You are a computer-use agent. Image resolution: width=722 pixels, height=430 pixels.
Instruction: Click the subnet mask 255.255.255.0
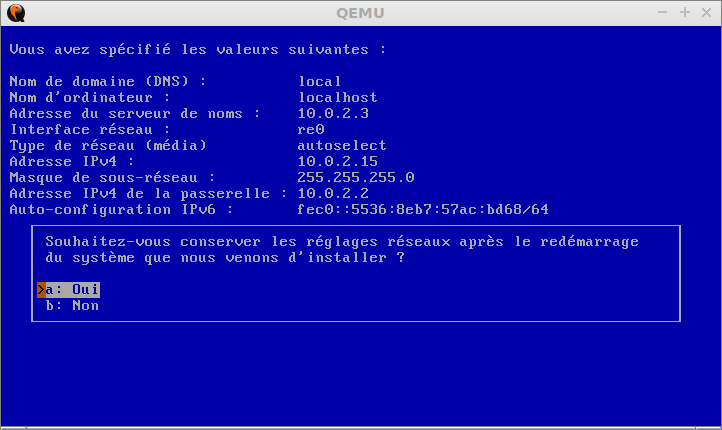(x=355, y=178)
